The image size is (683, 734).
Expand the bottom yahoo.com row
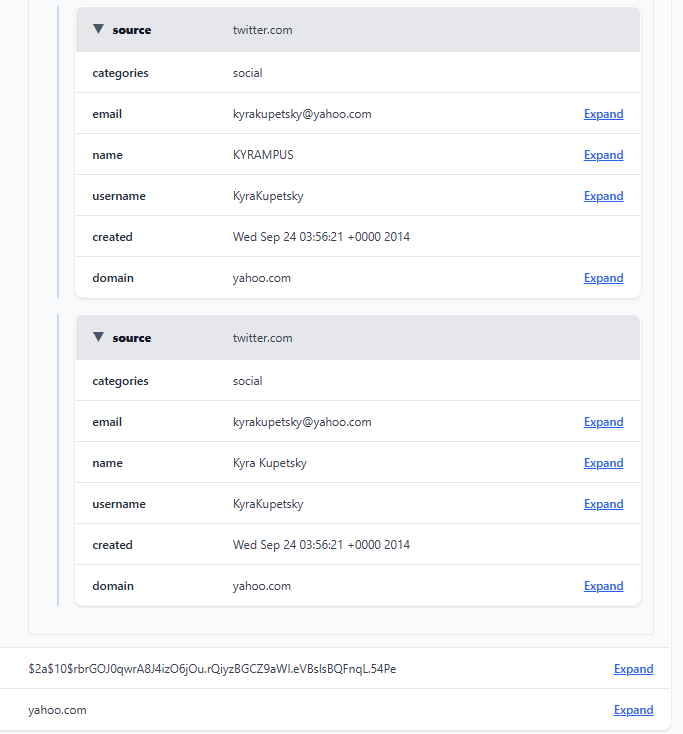tap(633, 710)
